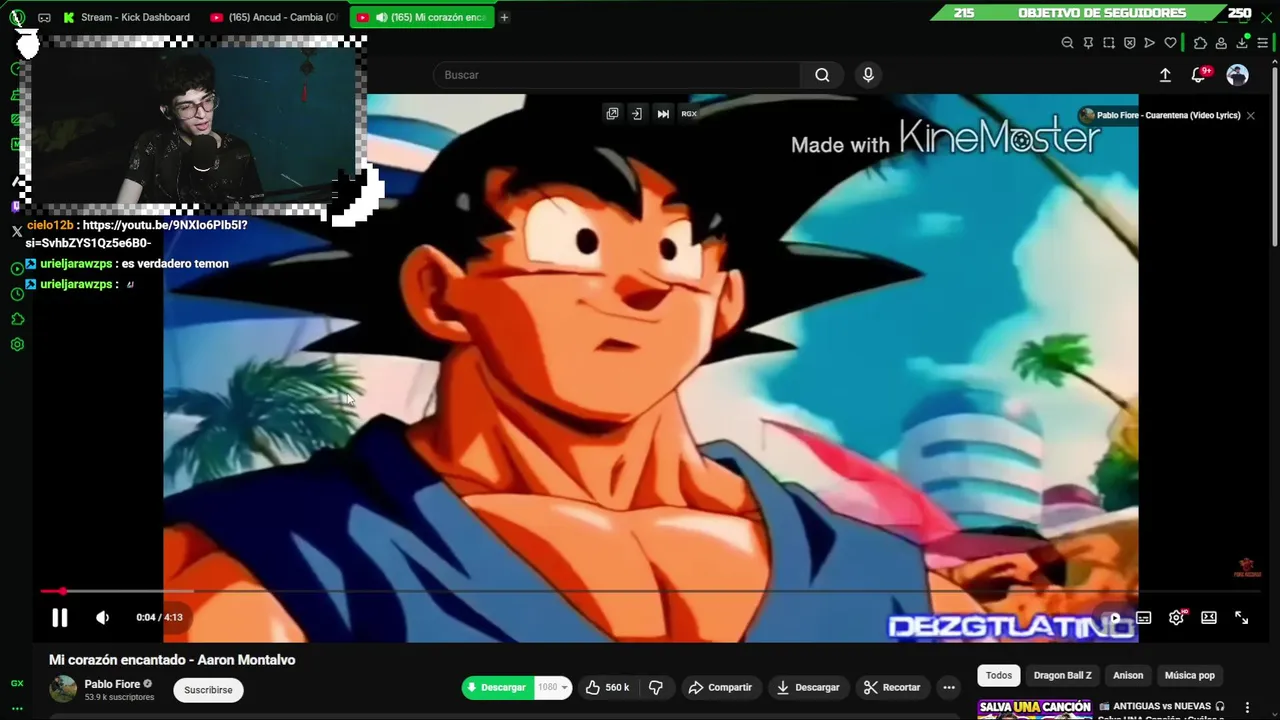
Task: Open cielo12b's youtu.be chat link
Action: (x=137, y=234)
